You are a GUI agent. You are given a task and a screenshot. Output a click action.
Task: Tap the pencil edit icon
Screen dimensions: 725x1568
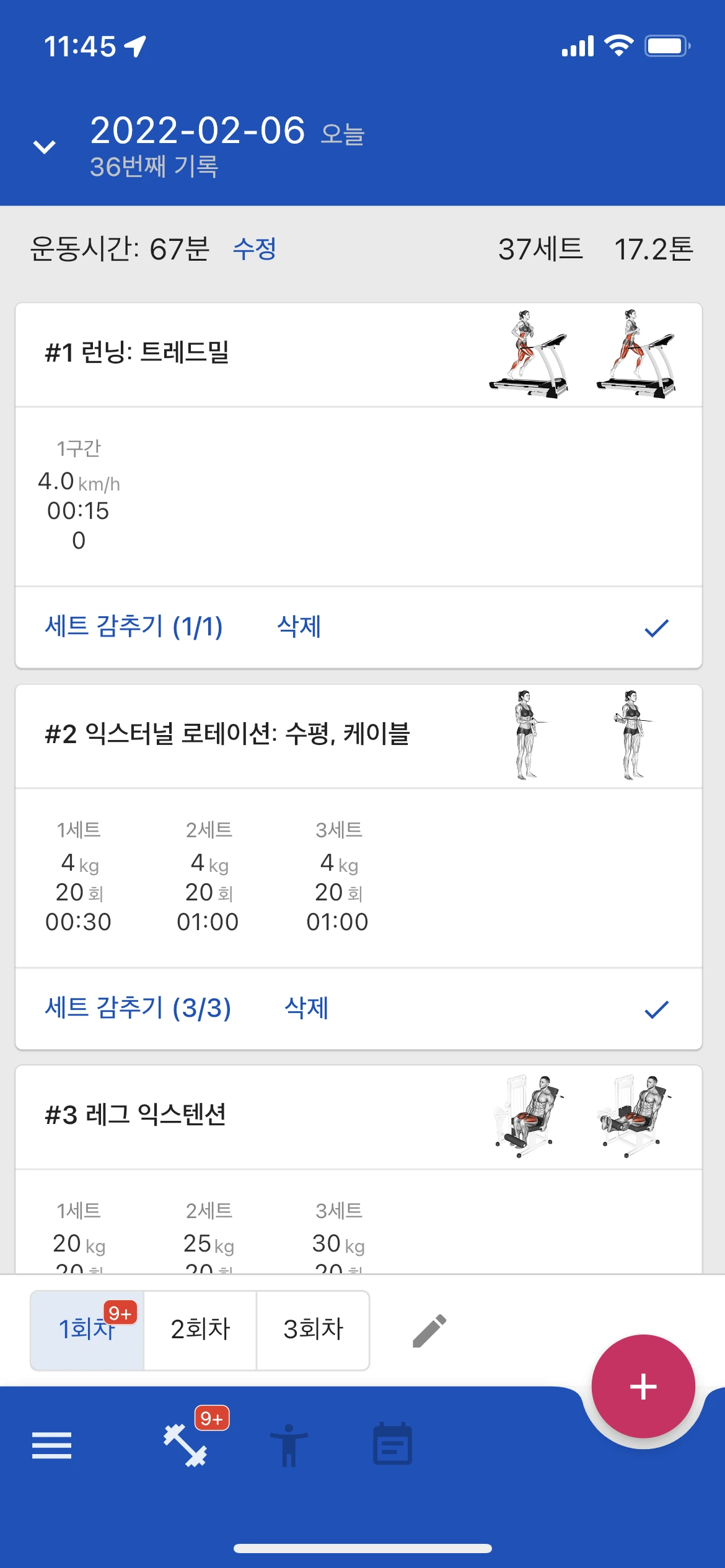click(x=429, y=1331)
